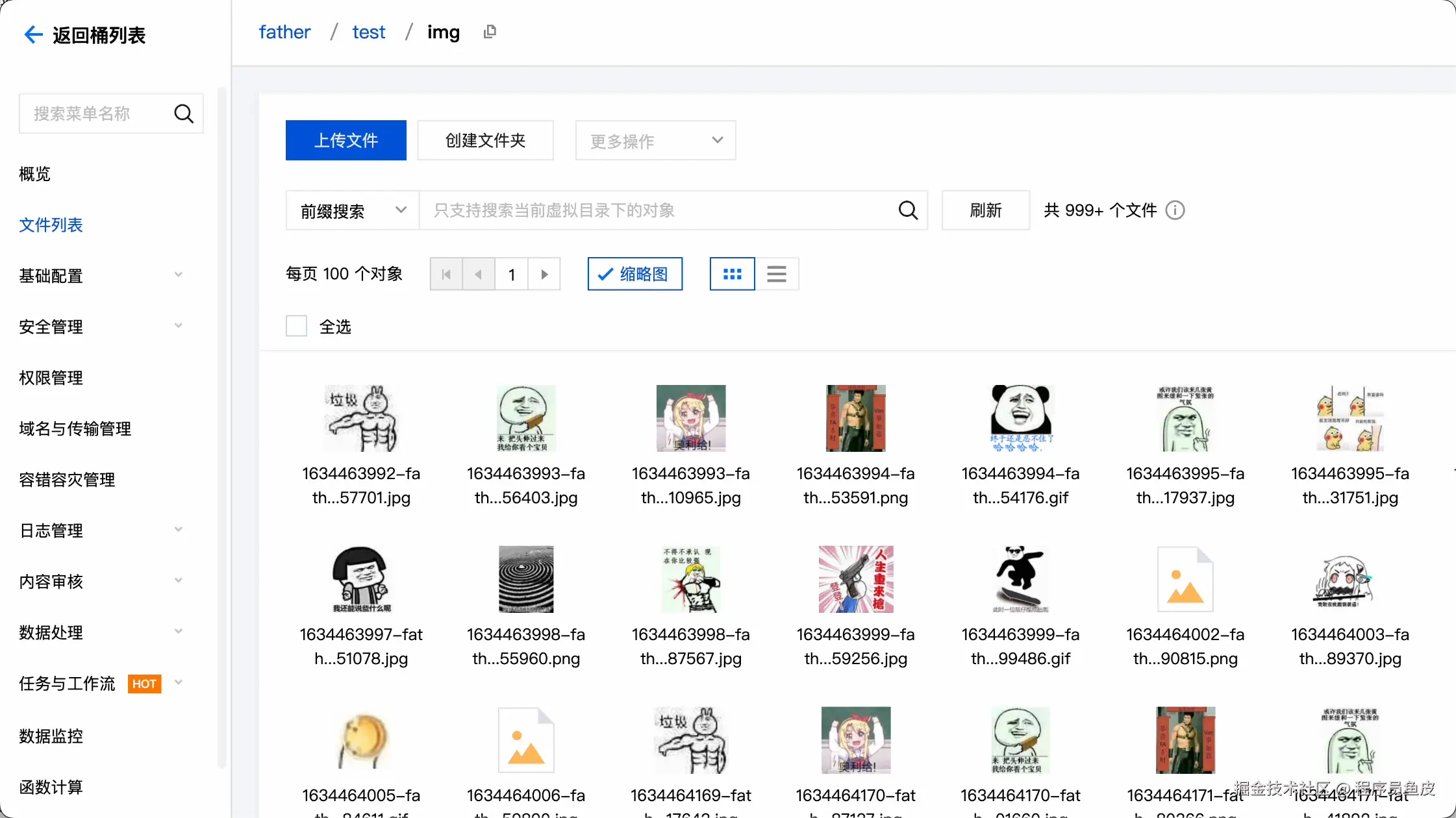Click the back arrow to bucket list
Viewport: 1456px width, 818px height.
coord(33,34)
